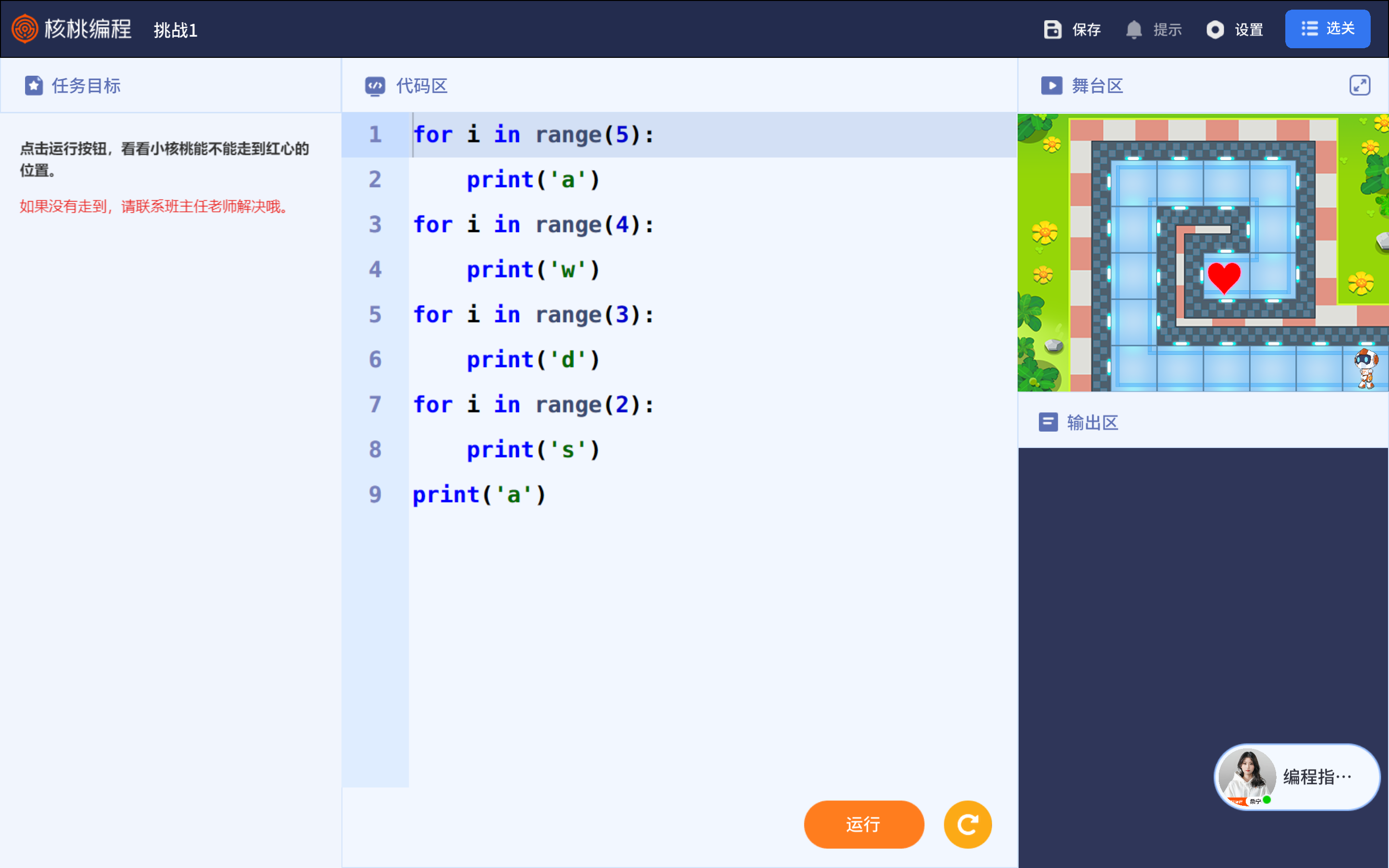
Task: Open the 编程指… tutor chat bubble
Action: coord(1296,777)
